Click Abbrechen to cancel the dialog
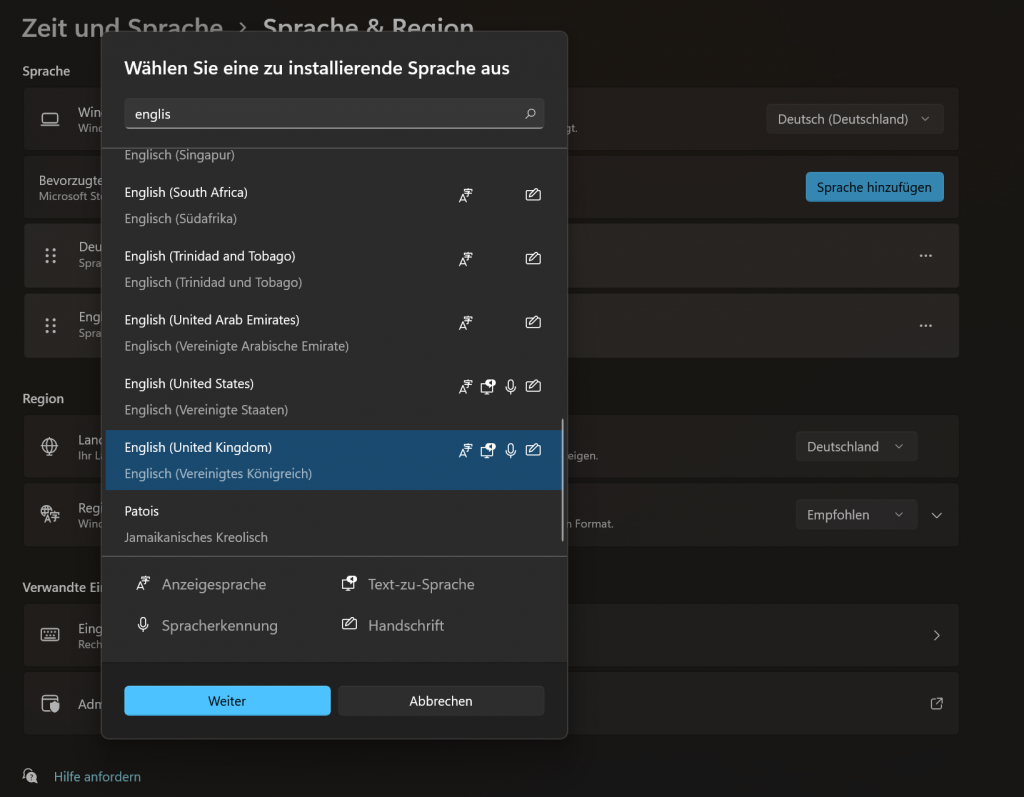The width and height of the screenshot is (1024, 797). (x=441, y=701)
